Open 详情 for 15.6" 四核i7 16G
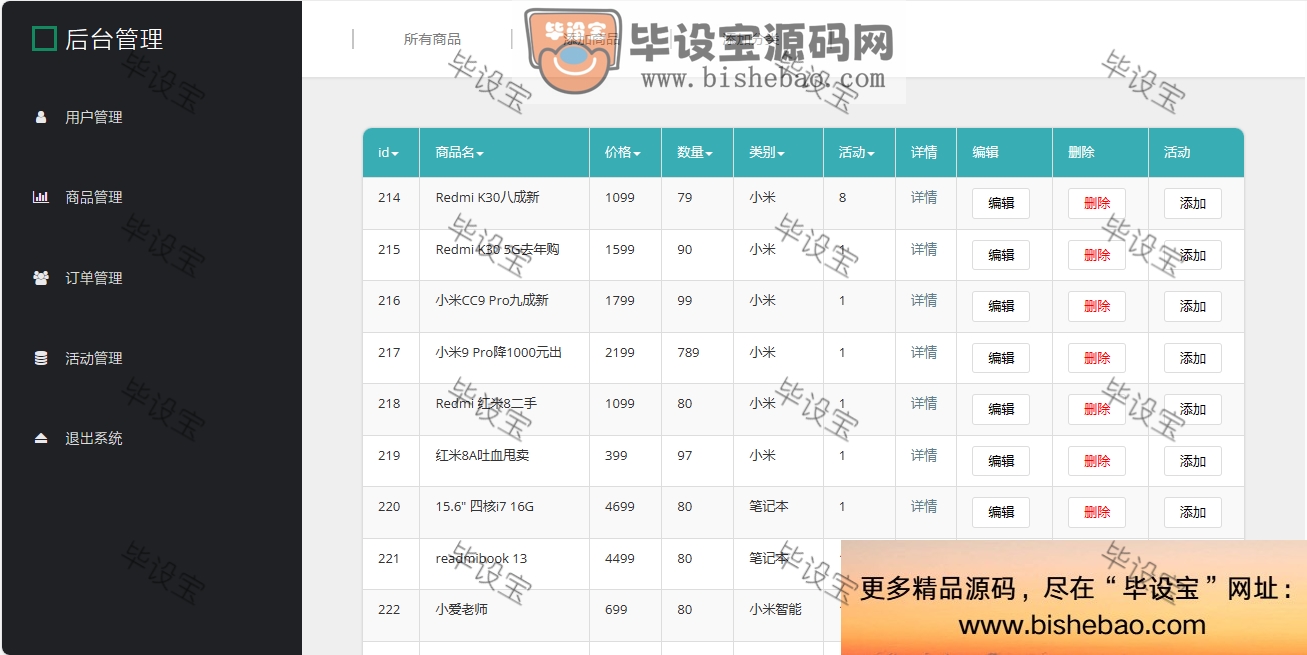The width and height of the screenshot is (1307, 655). [924, 506]
